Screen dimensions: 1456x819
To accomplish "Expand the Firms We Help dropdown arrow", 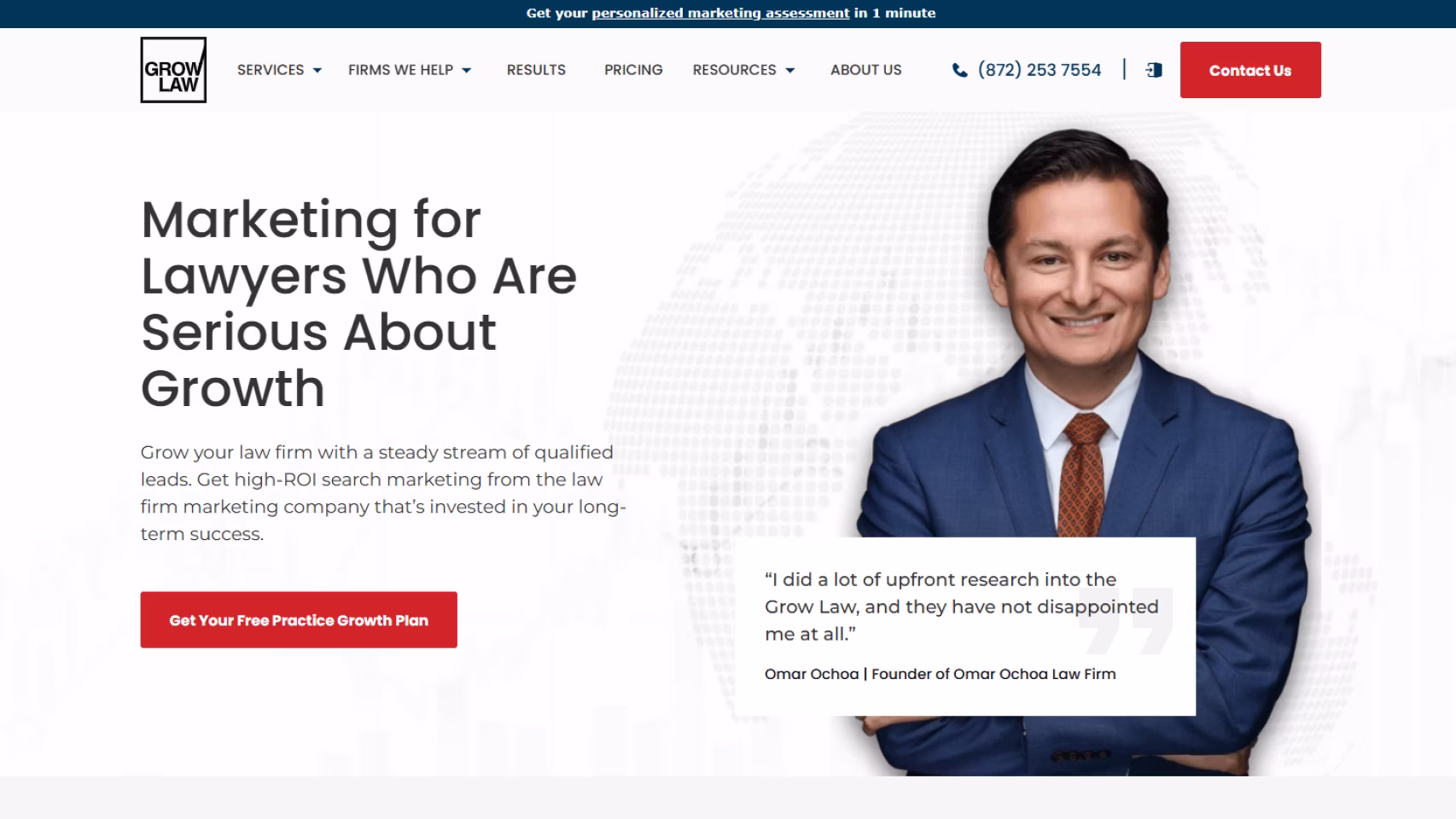I will click(x=467, y=71).
